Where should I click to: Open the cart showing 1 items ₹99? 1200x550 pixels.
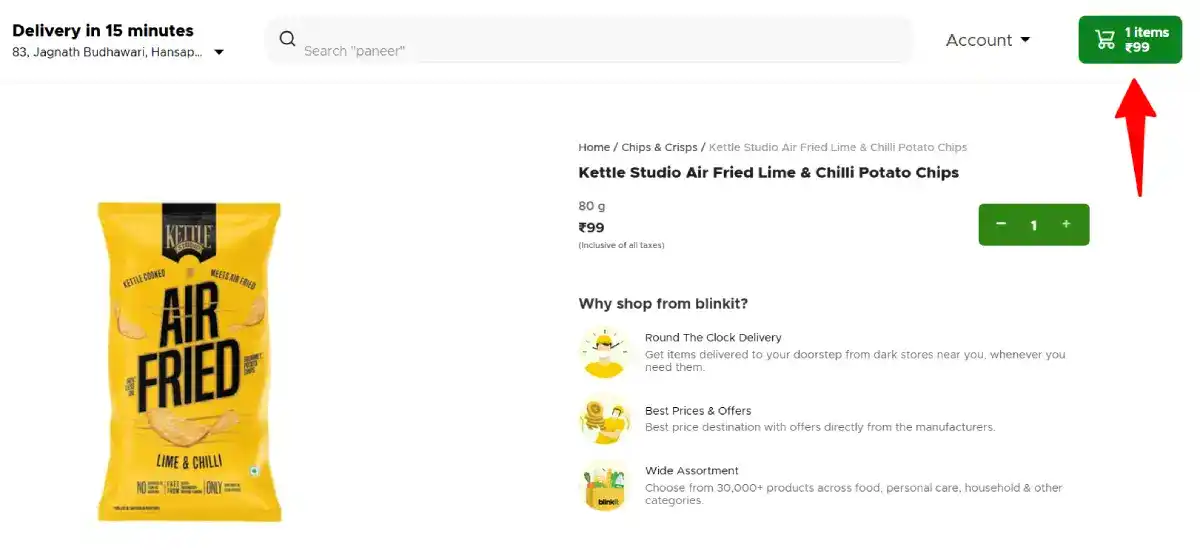(x=1130, y=40)
